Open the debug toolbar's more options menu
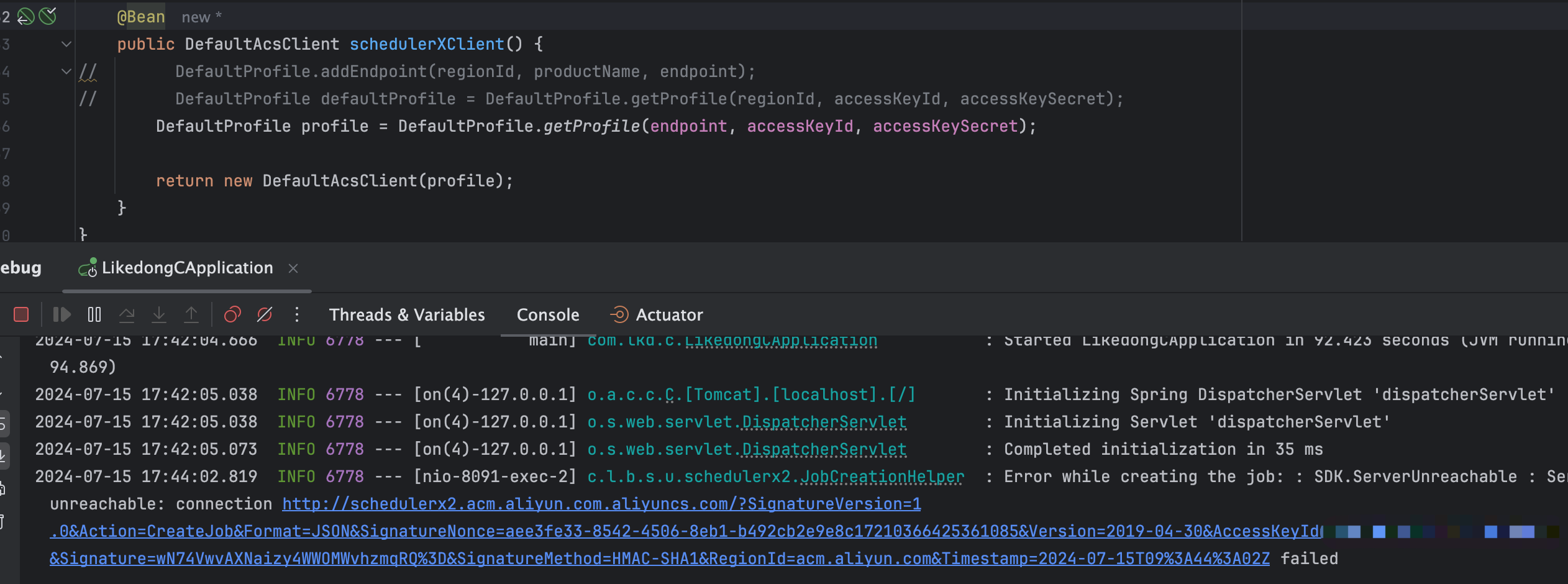 point(297,315)
